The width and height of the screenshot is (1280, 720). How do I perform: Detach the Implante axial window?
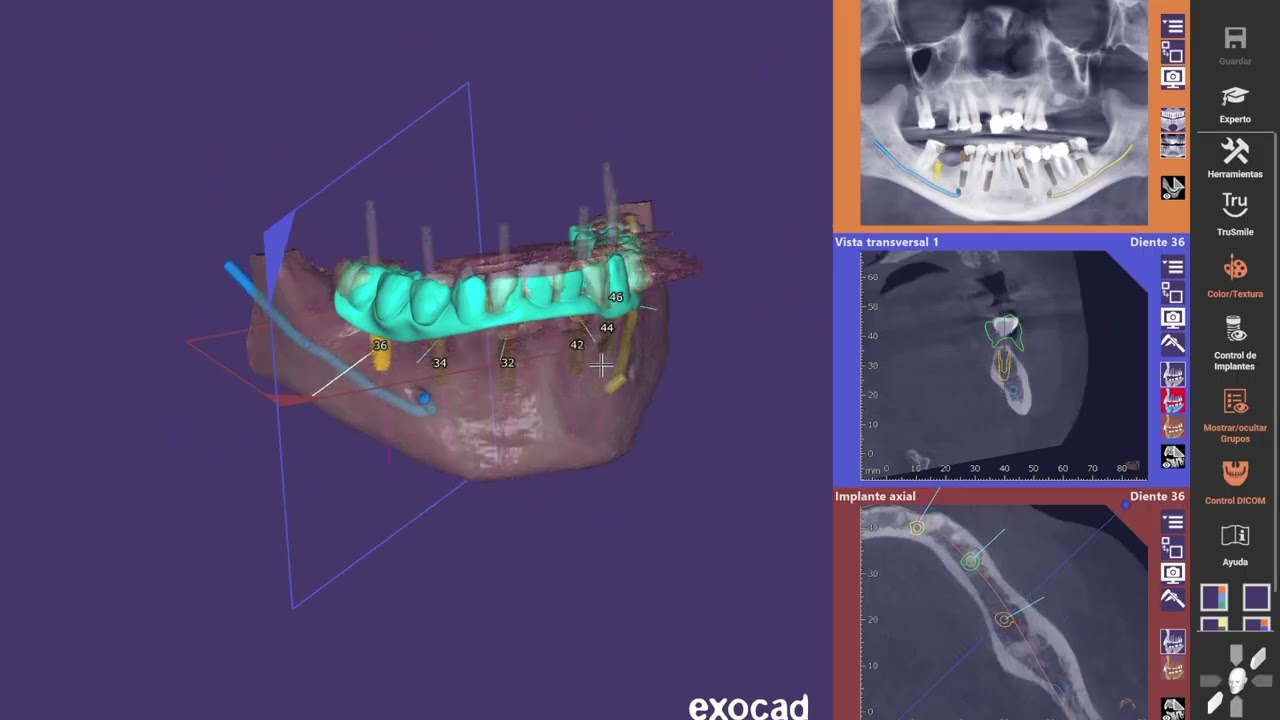(1173, 547)
